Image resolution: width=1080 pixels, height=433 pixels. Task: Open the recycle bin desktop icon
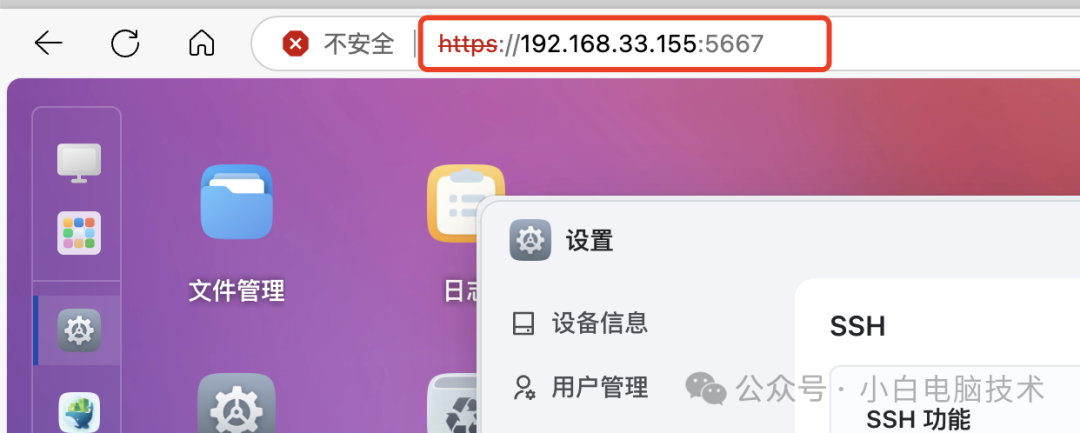click(453, 404)
